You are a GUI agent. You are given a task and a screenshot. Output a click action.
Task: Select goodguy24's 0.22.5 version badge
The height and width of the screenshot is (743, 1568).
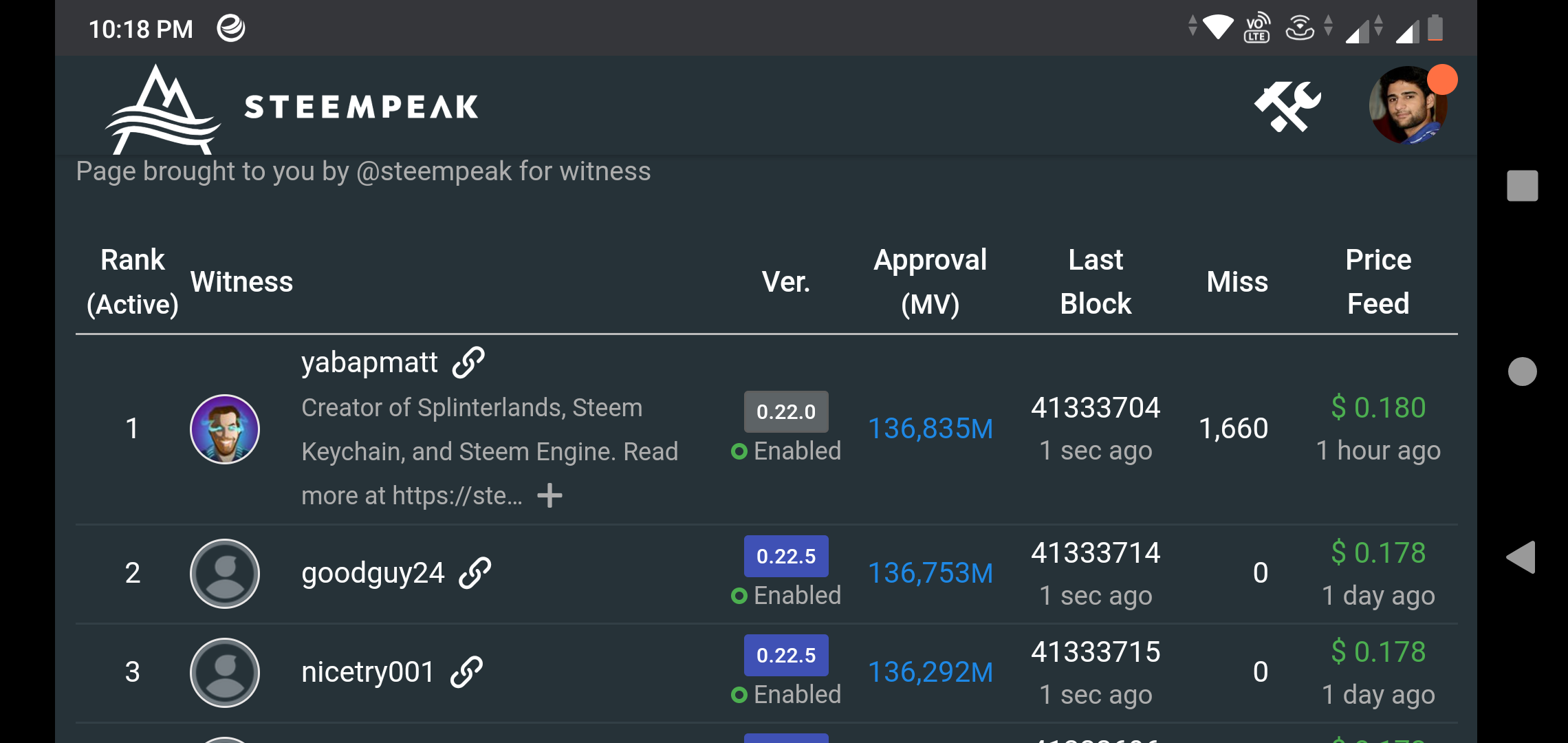click(786, 556)
